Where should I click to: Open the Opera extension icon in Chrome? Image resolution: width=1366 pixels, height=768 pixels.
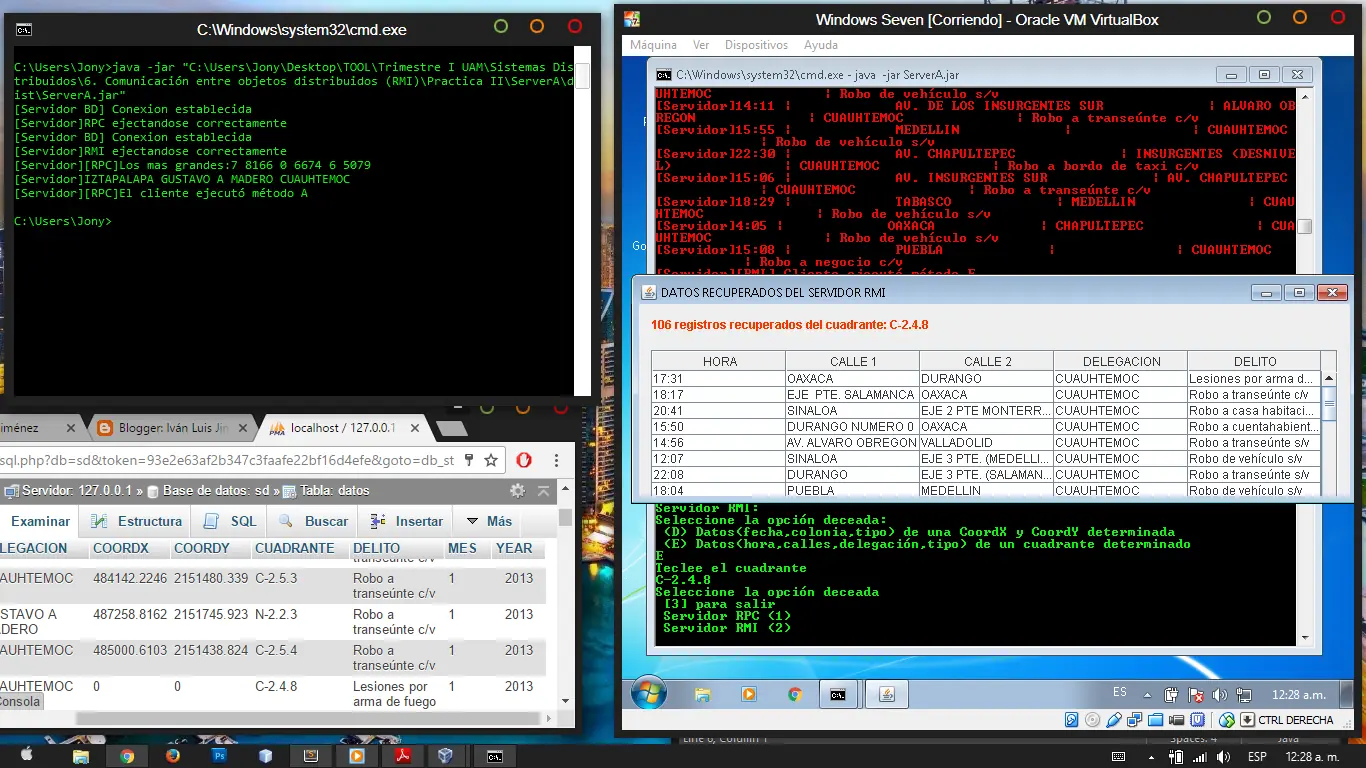524,460
